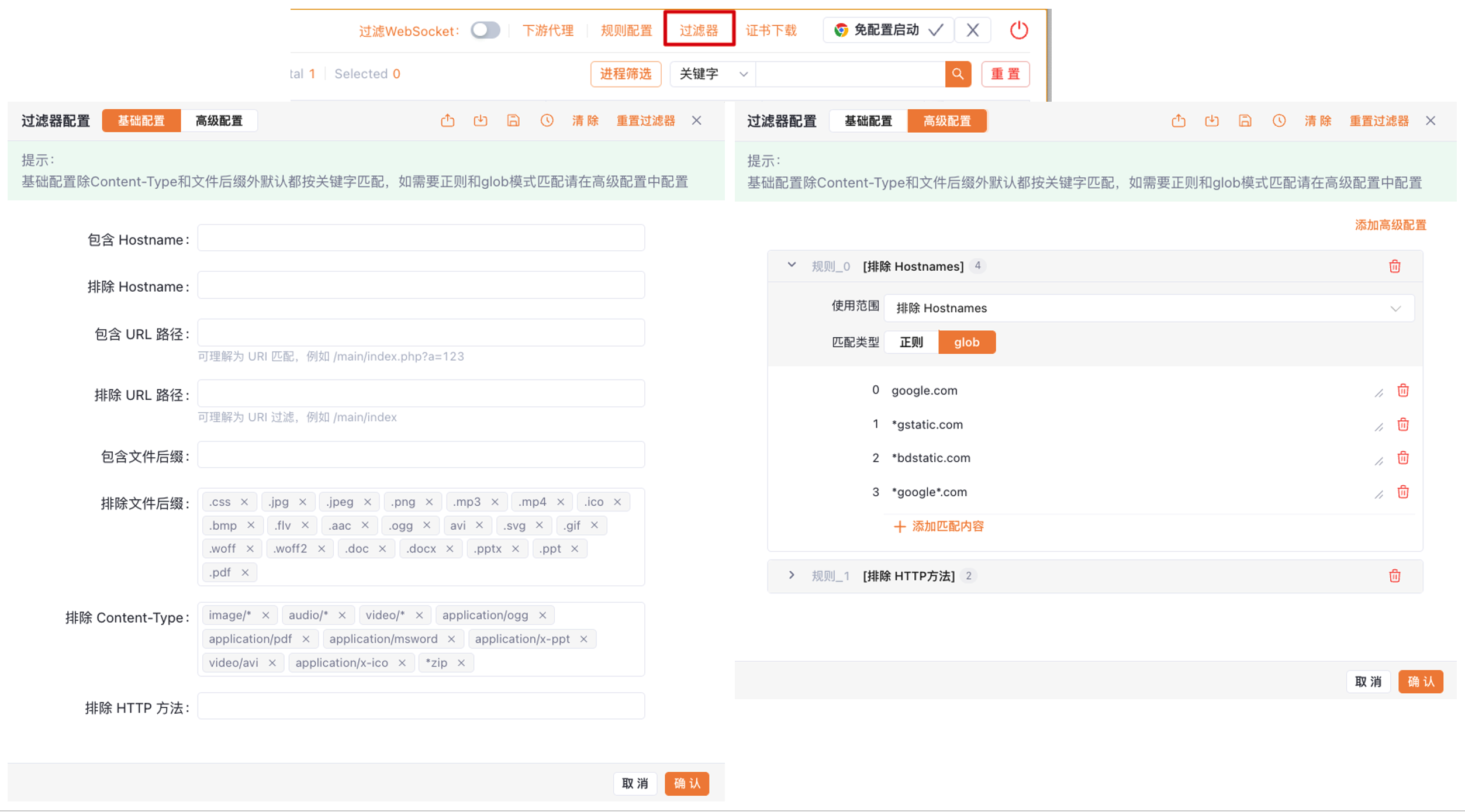Click the red power icon
1465x812 pixels.
coord(1019,30)
